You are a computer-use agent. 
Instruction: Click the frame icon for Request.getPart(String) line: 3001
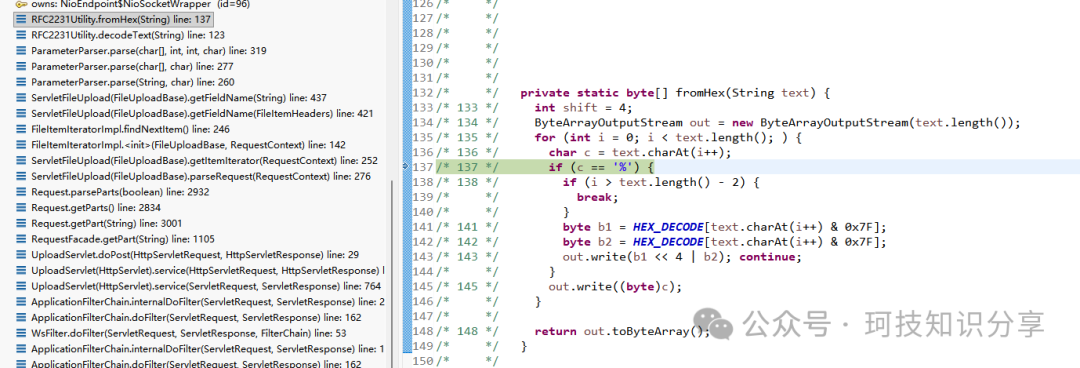pos(21,223)
